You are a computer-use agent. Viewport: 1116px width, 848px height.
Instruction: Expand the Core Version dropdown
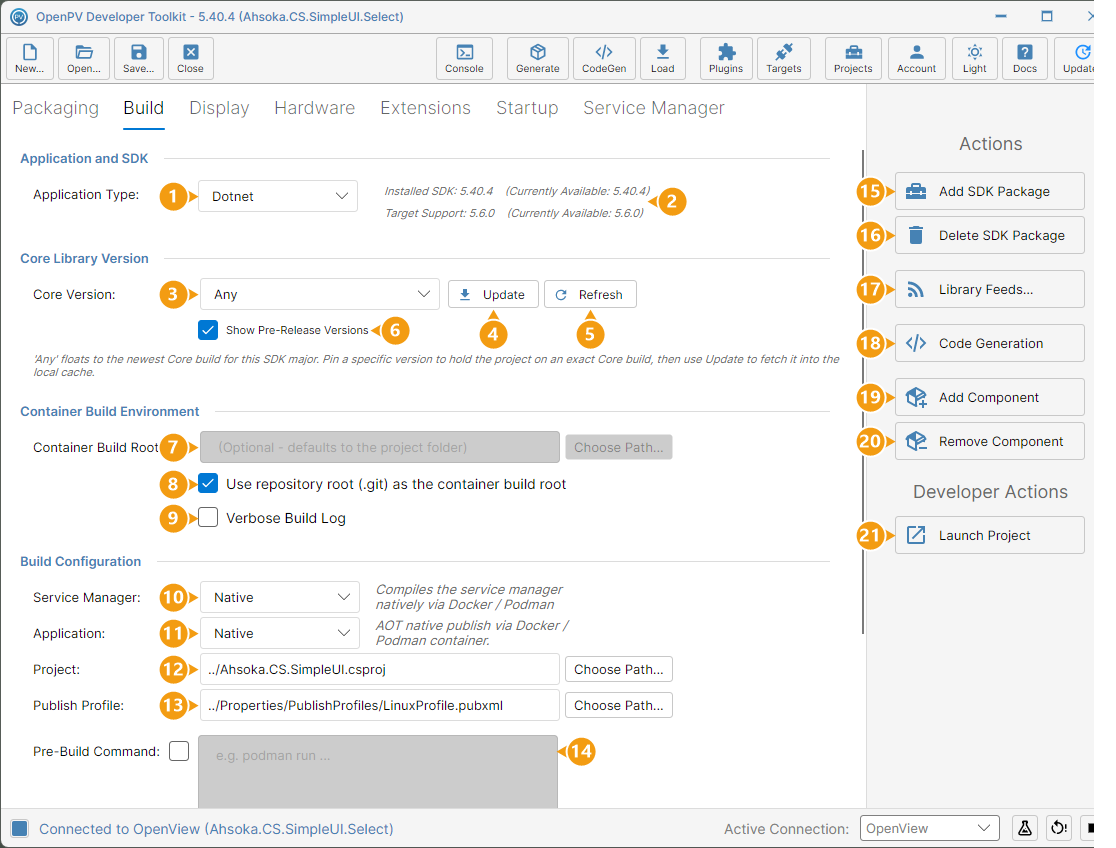pos(320,294)
